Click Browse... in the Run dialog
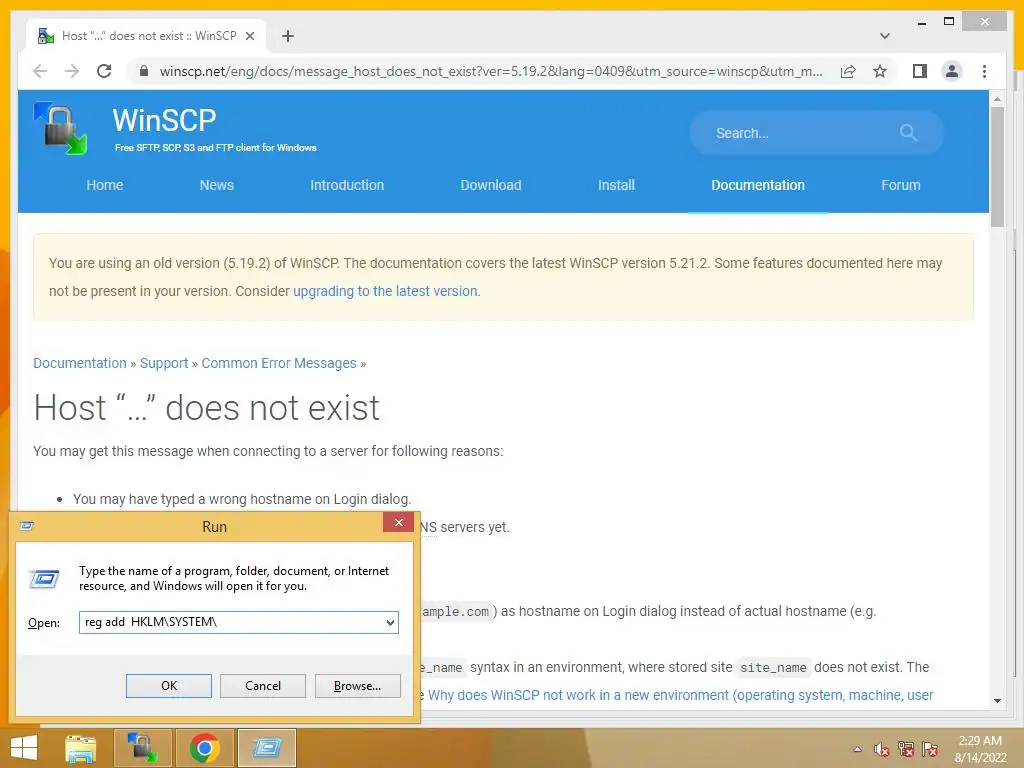The height and width of the screenshot is (768, 1024). click(x=357, y=686)
